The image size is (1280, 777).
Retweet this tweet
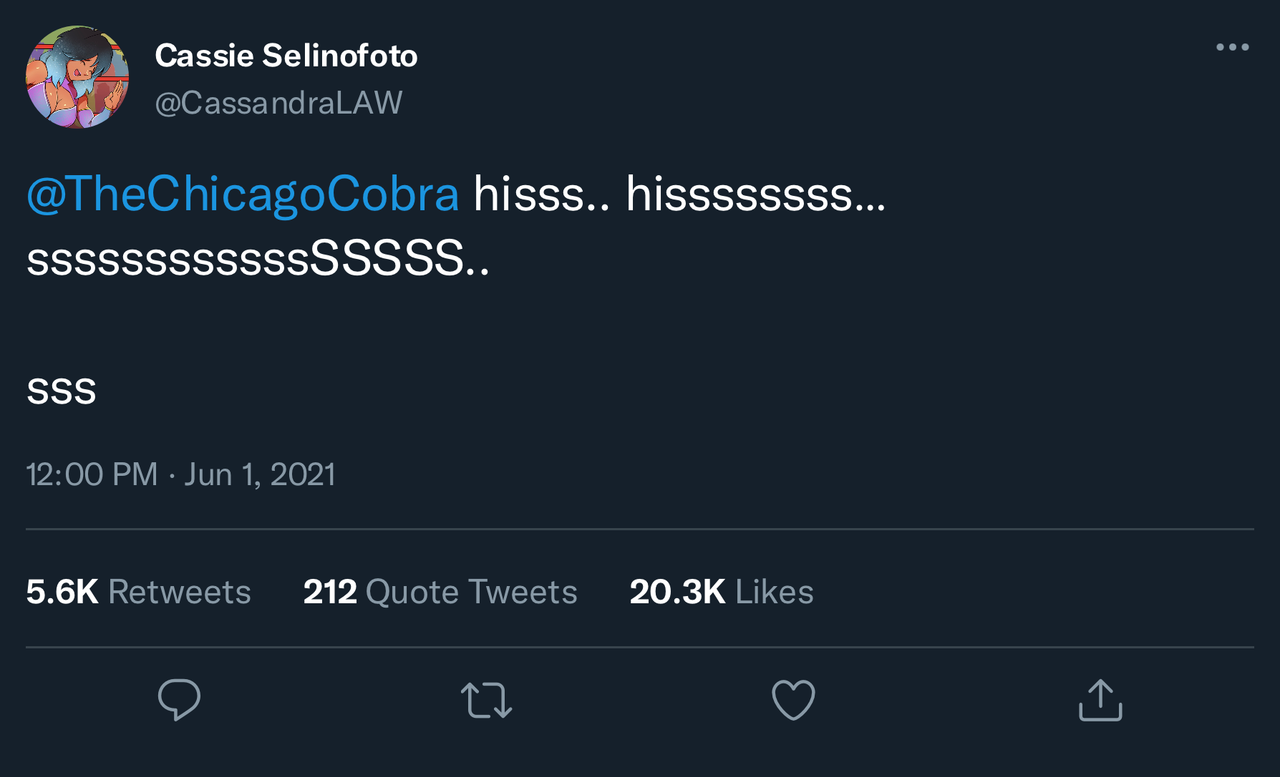click(487, 700)
